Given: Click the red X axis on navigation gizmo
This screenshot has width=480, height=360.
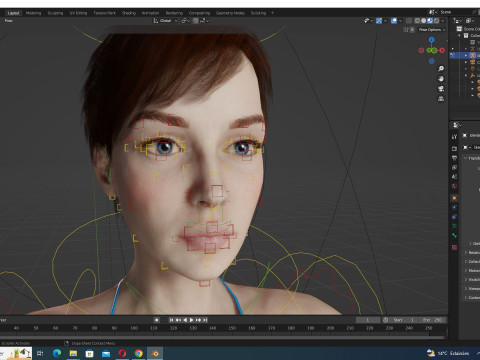Looking at the screenshot, I should [442, 50].
